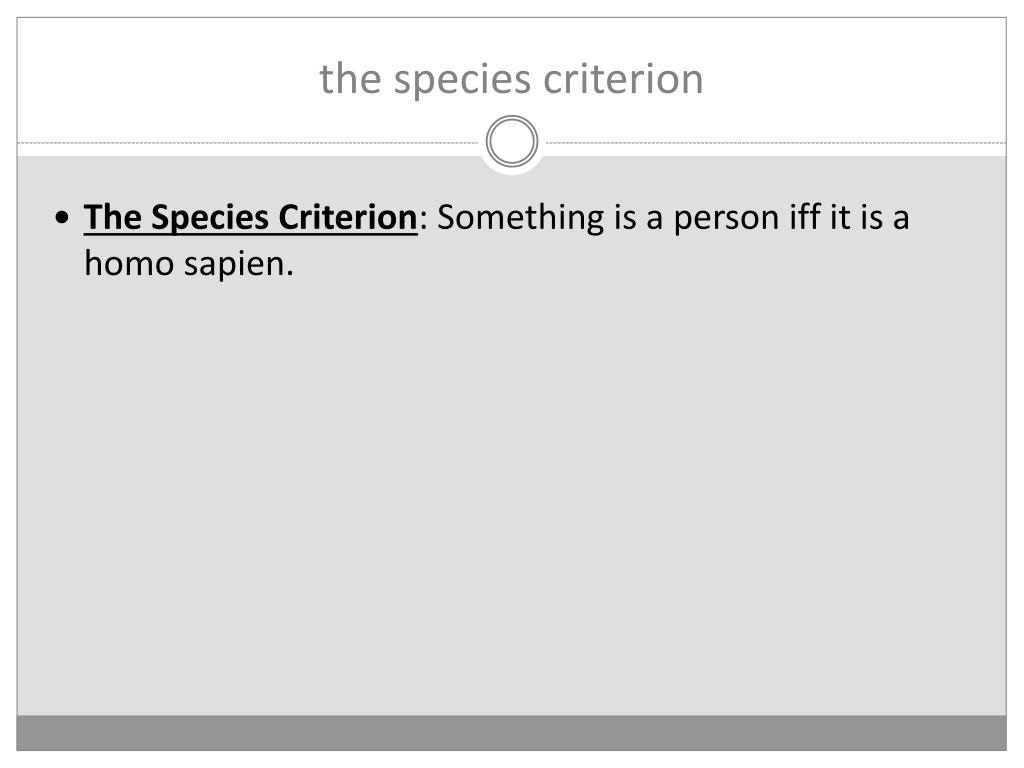The width and height of the screenshot is (1024, 768).
Task: Click the dark gray footer bar
Action: (x=511, y=733)
